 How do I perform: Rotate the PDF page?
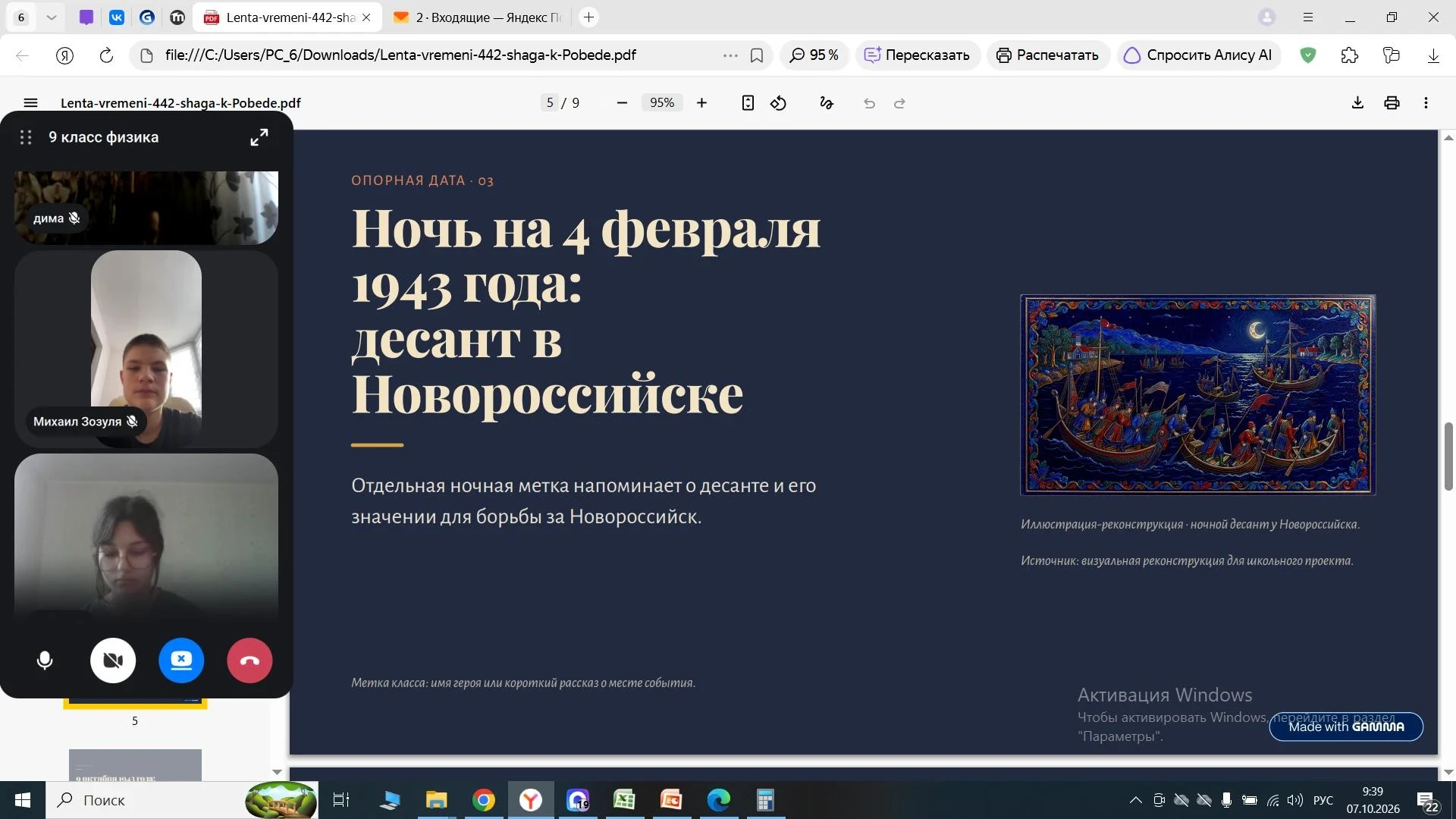pyautogui.click(x=778, y=103)
